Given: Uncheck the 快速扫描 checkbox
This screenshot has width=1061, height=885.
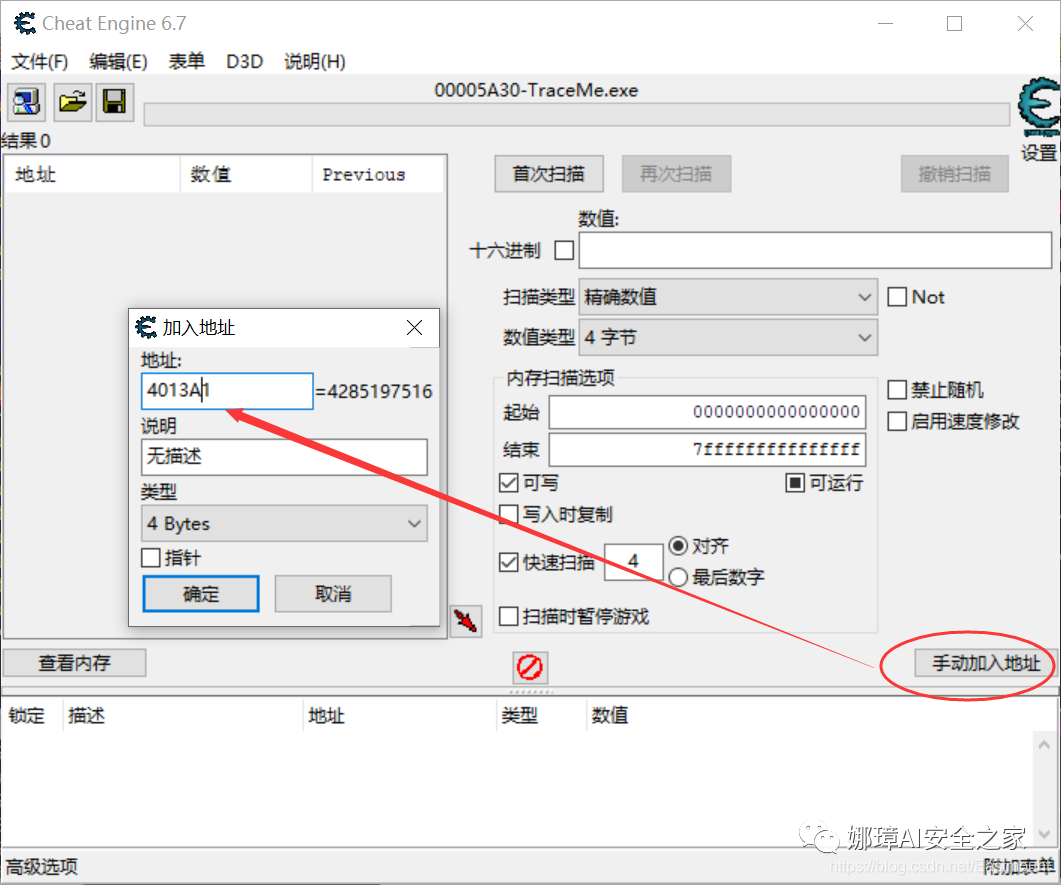Looking at the screenshot, I should point(508,562).
